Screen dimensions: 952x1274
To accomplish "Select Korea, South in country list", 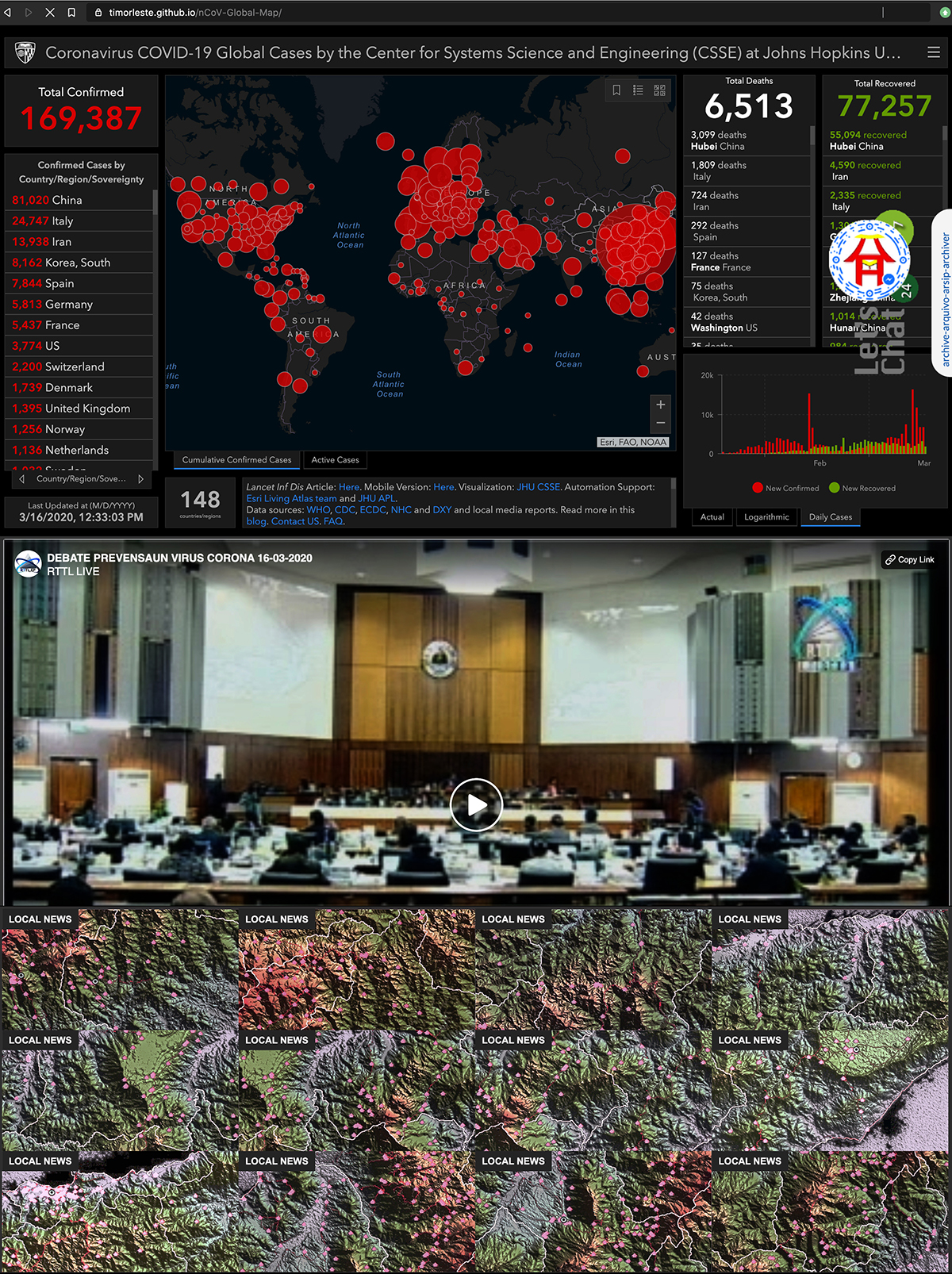I will coord(79,263).
